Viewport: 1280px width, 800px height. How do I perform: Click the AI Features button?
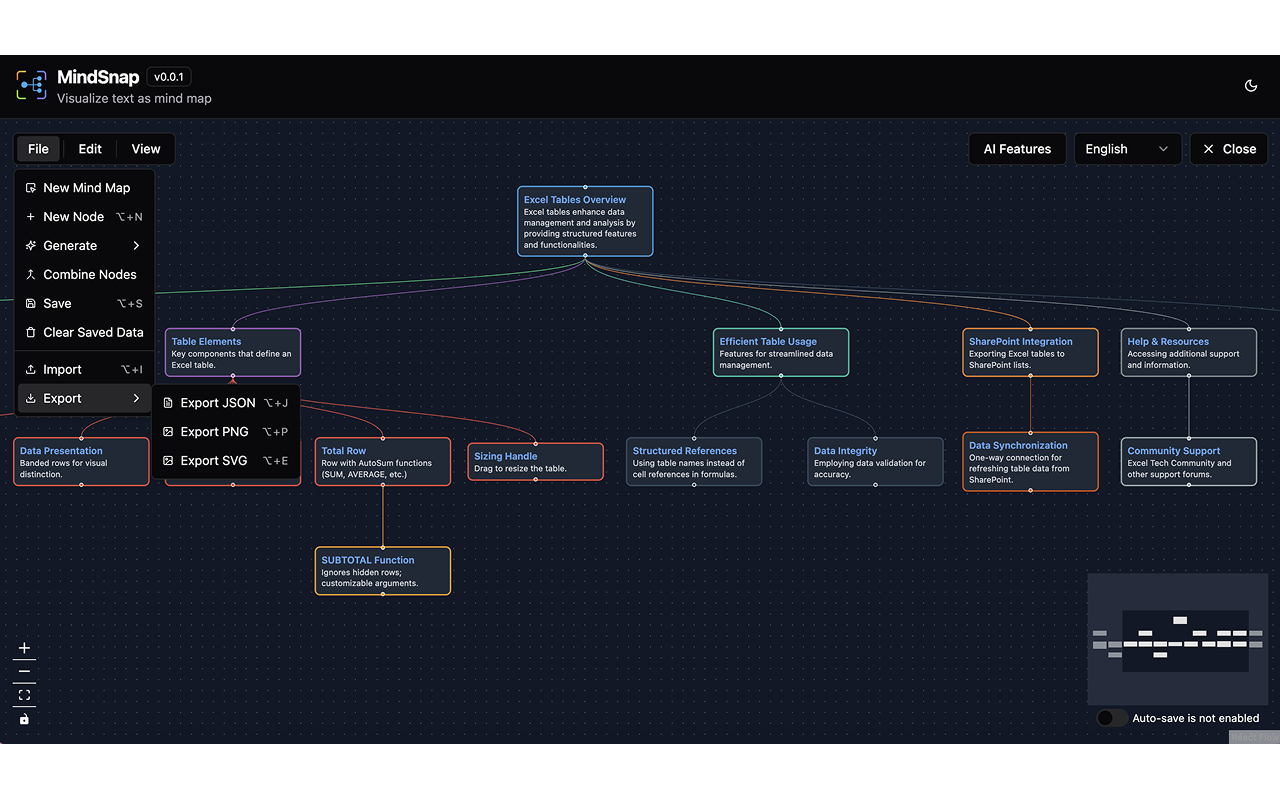(x=1017, y=148)
